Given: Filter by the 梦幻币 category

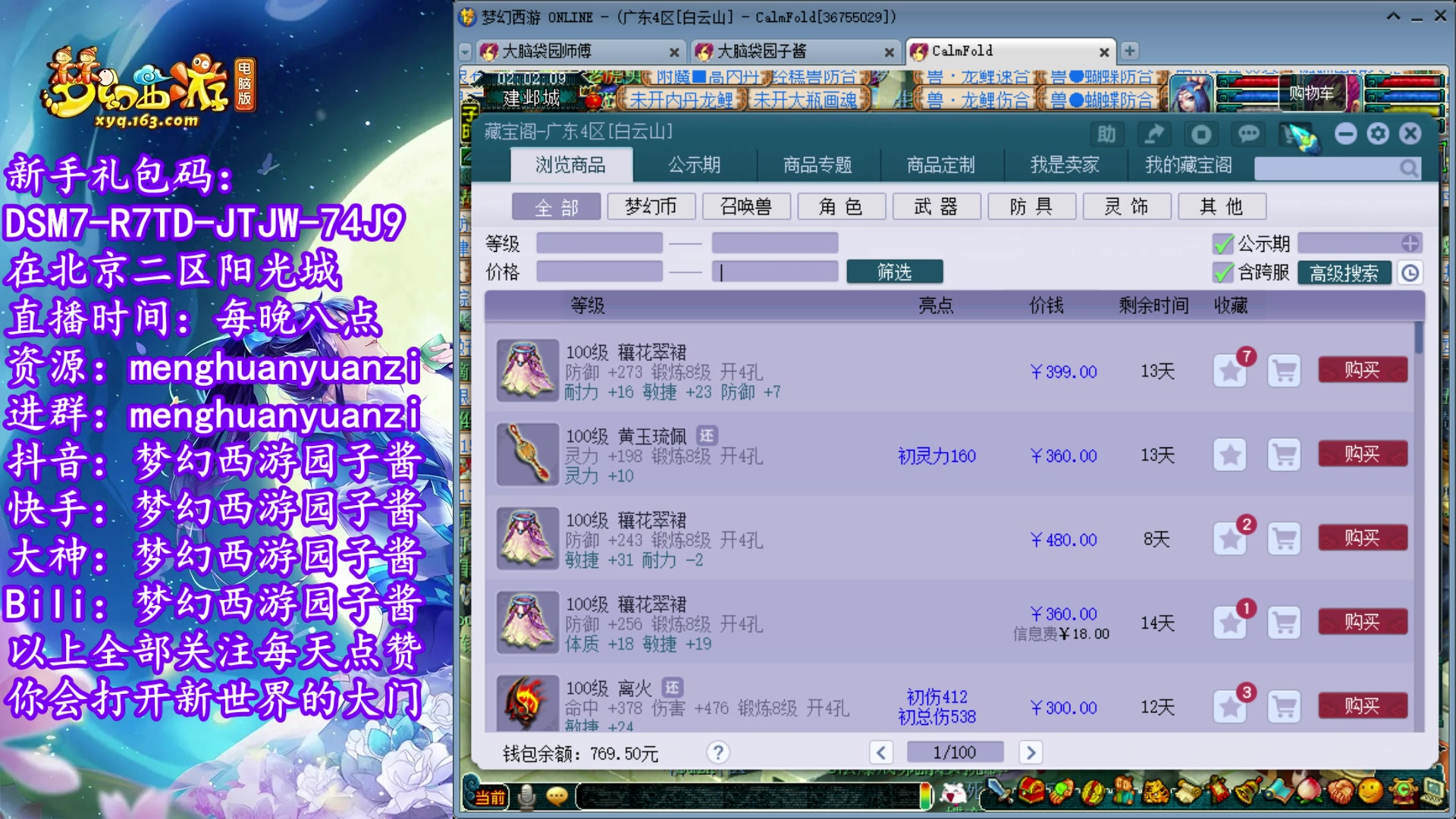Looking at the screenshot, I should click(651, 206).
